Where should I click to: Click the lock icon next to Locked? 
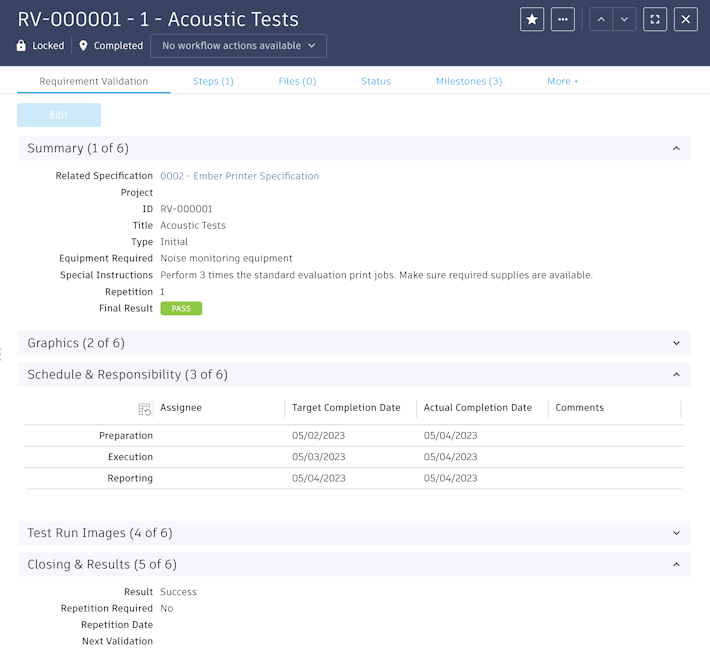[22, 46]
